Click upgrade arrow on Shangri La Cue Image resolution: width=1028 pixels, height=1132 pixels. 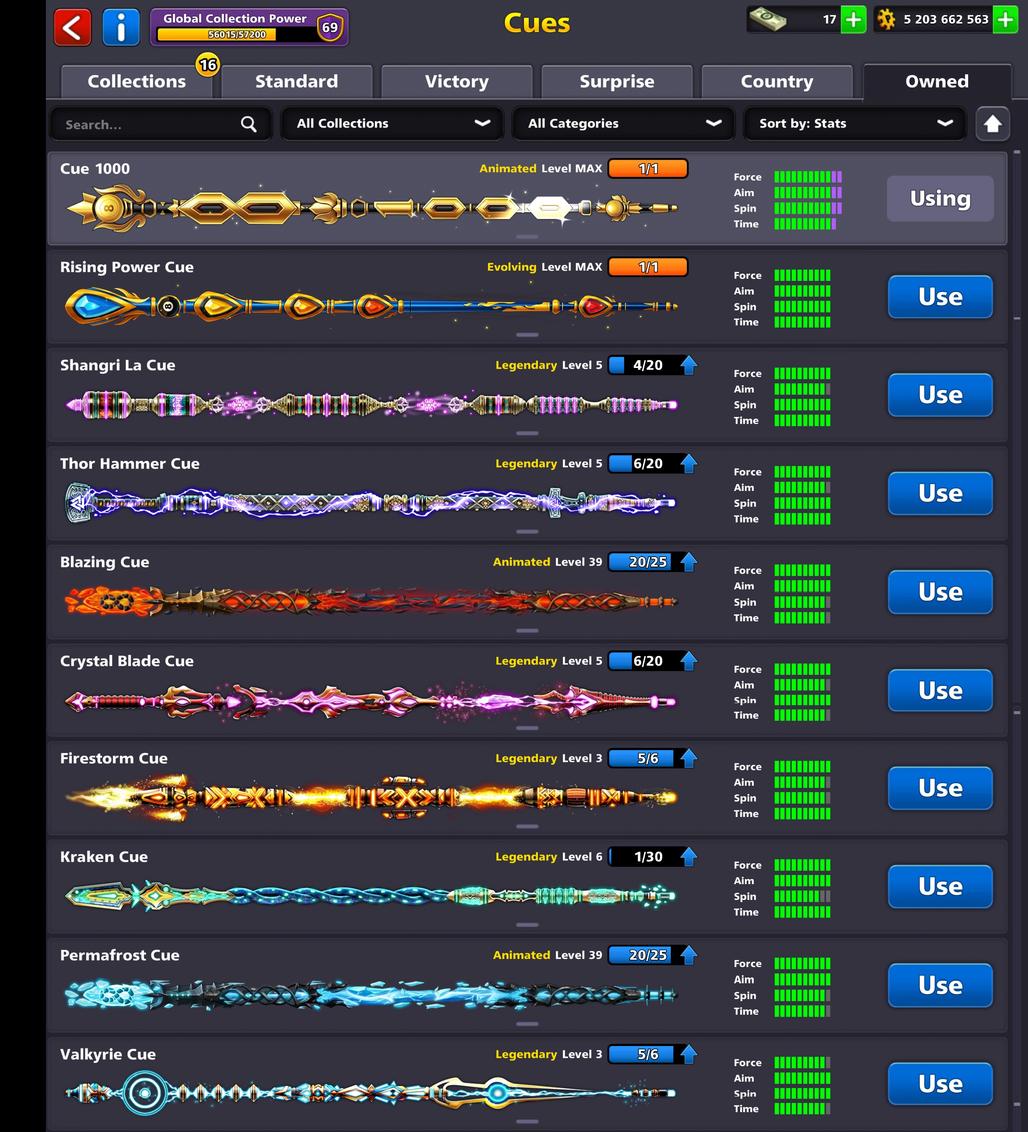pyautogui.click(x=689, y=366)
